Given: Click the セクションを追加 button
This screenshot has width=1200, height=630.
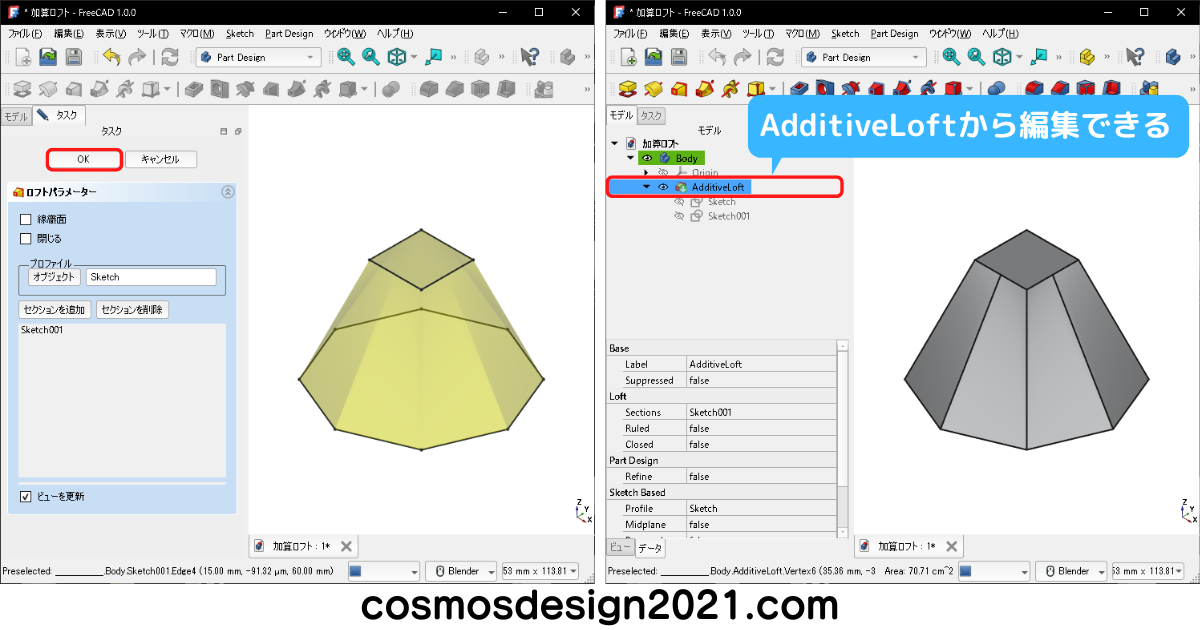Looking at the screenshot, I should (x=54, y=310).
